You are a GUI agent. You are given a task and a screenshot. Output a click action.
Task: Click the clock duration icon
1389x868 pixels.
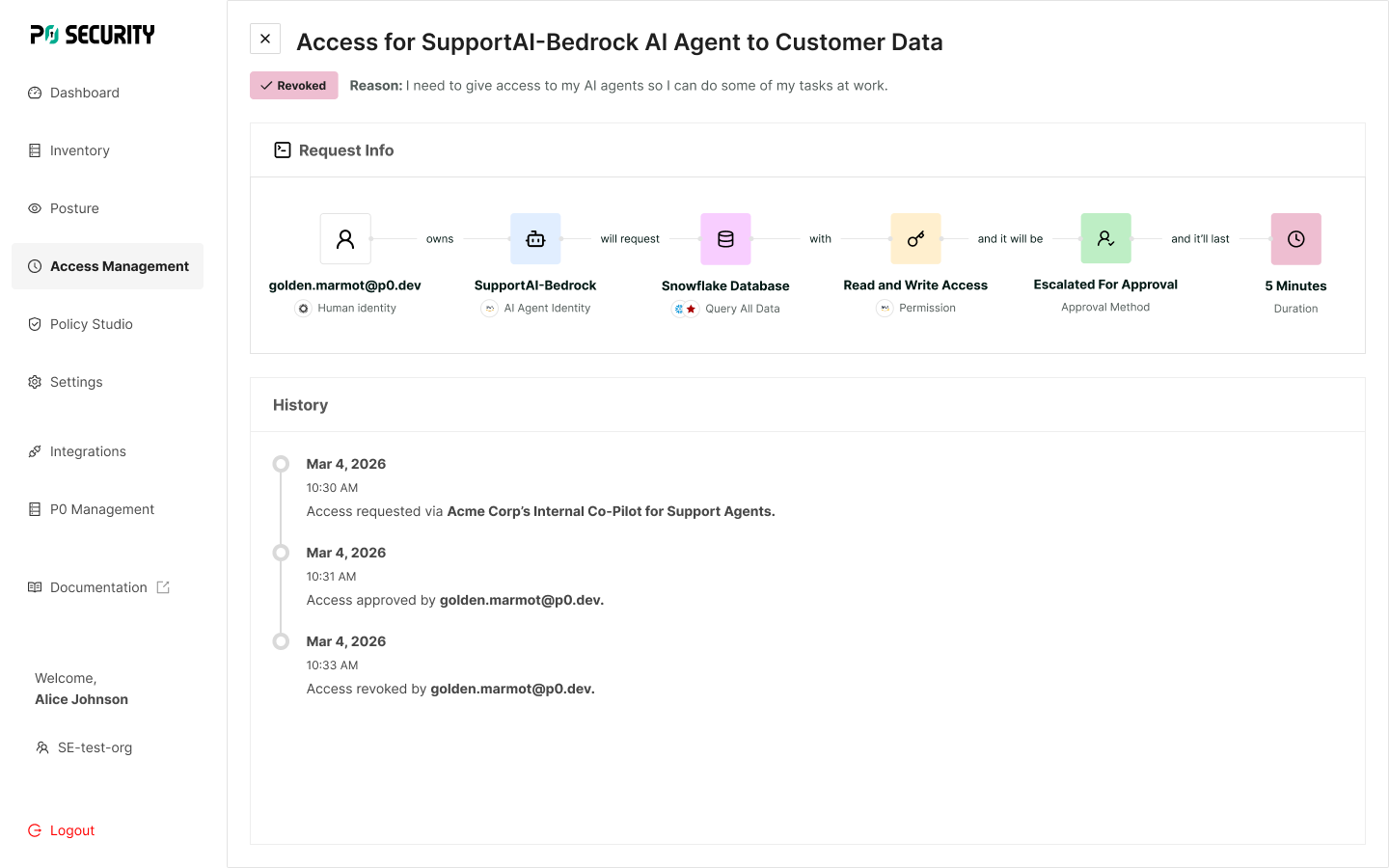pos(1295,239)
